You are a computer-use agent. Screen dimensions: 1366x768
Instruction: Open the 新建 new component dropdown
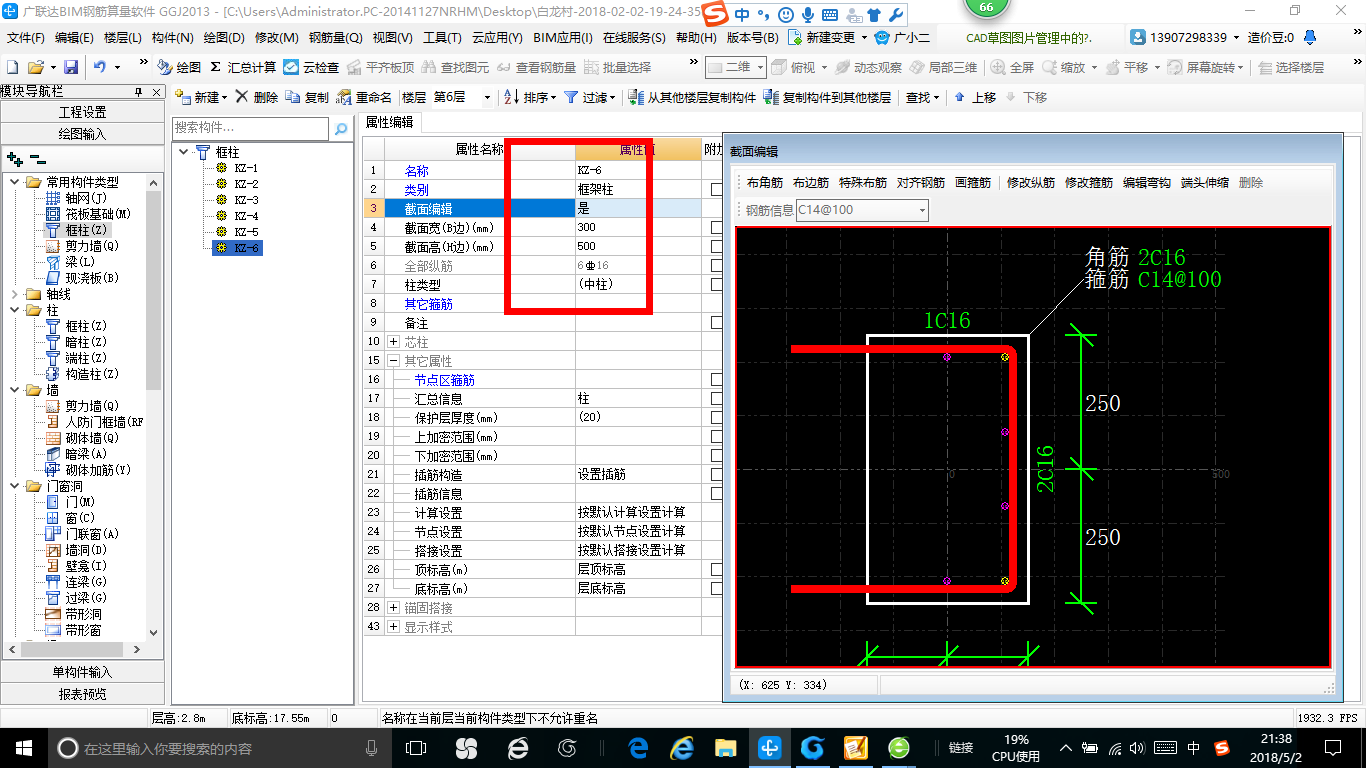[225, 97]
